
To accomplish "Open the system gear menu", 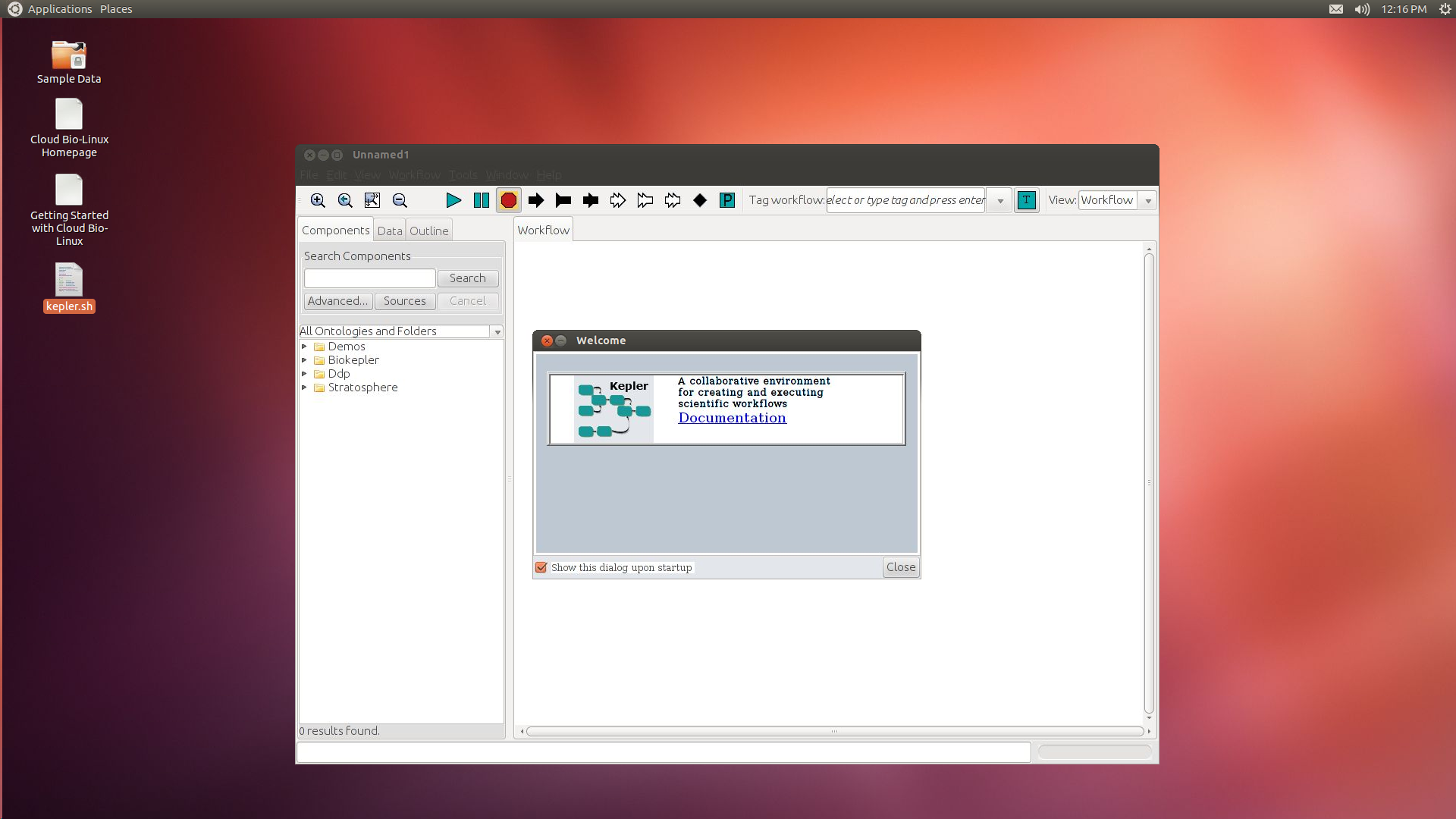I will [x=1445, y=9].
